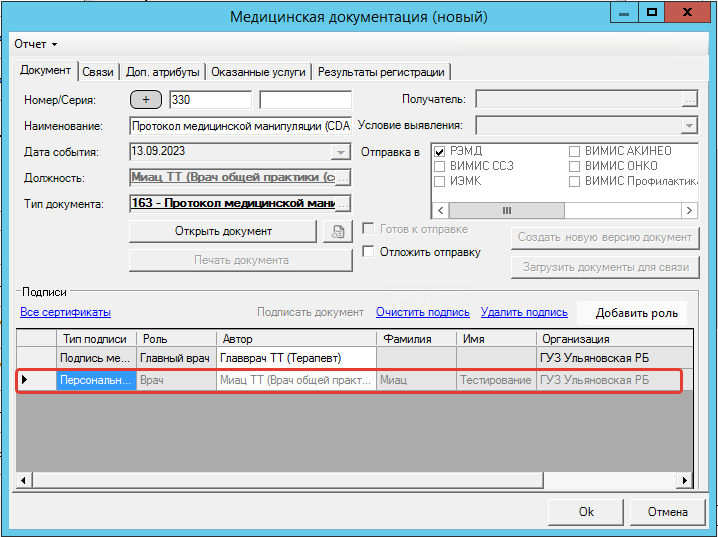
Task: Open the ellipsis picker for Должность
Action: click(343, 178)
